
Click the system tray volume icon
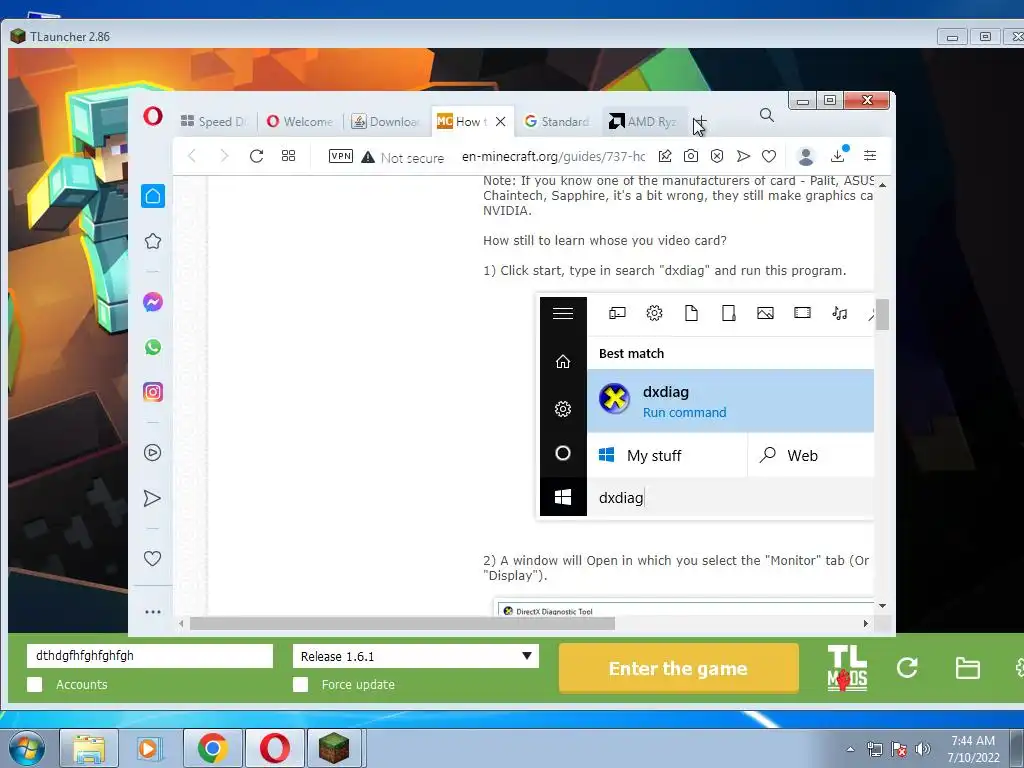click(x=922, y=749)
